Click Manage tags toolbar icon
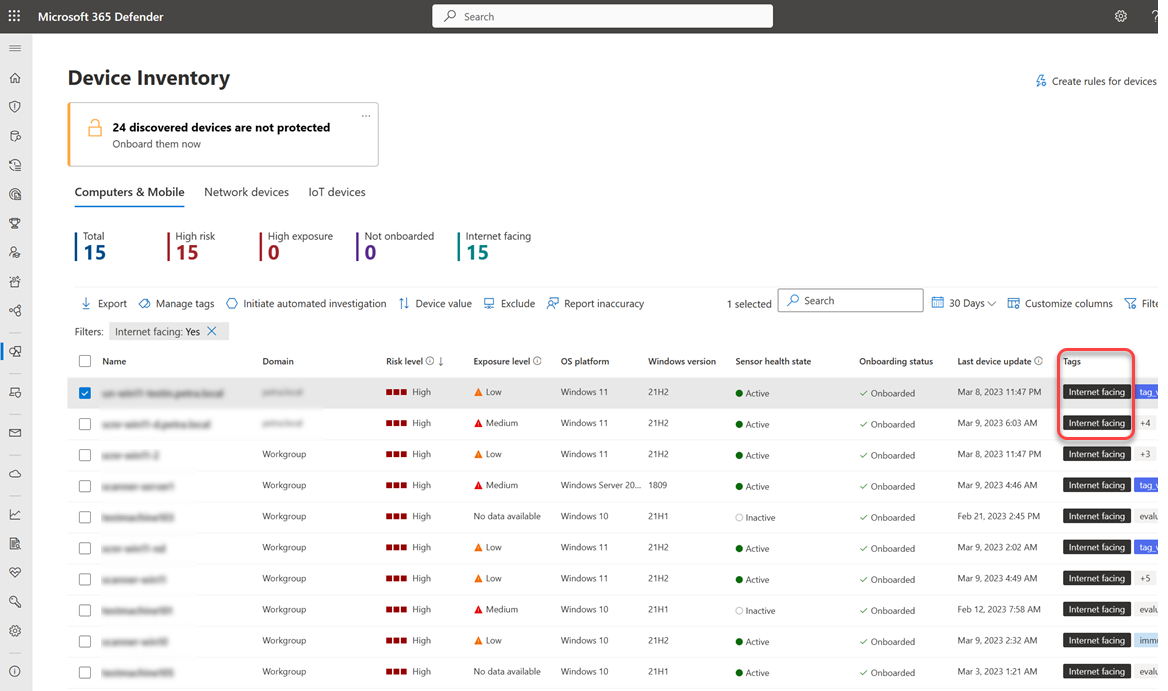 145,303
